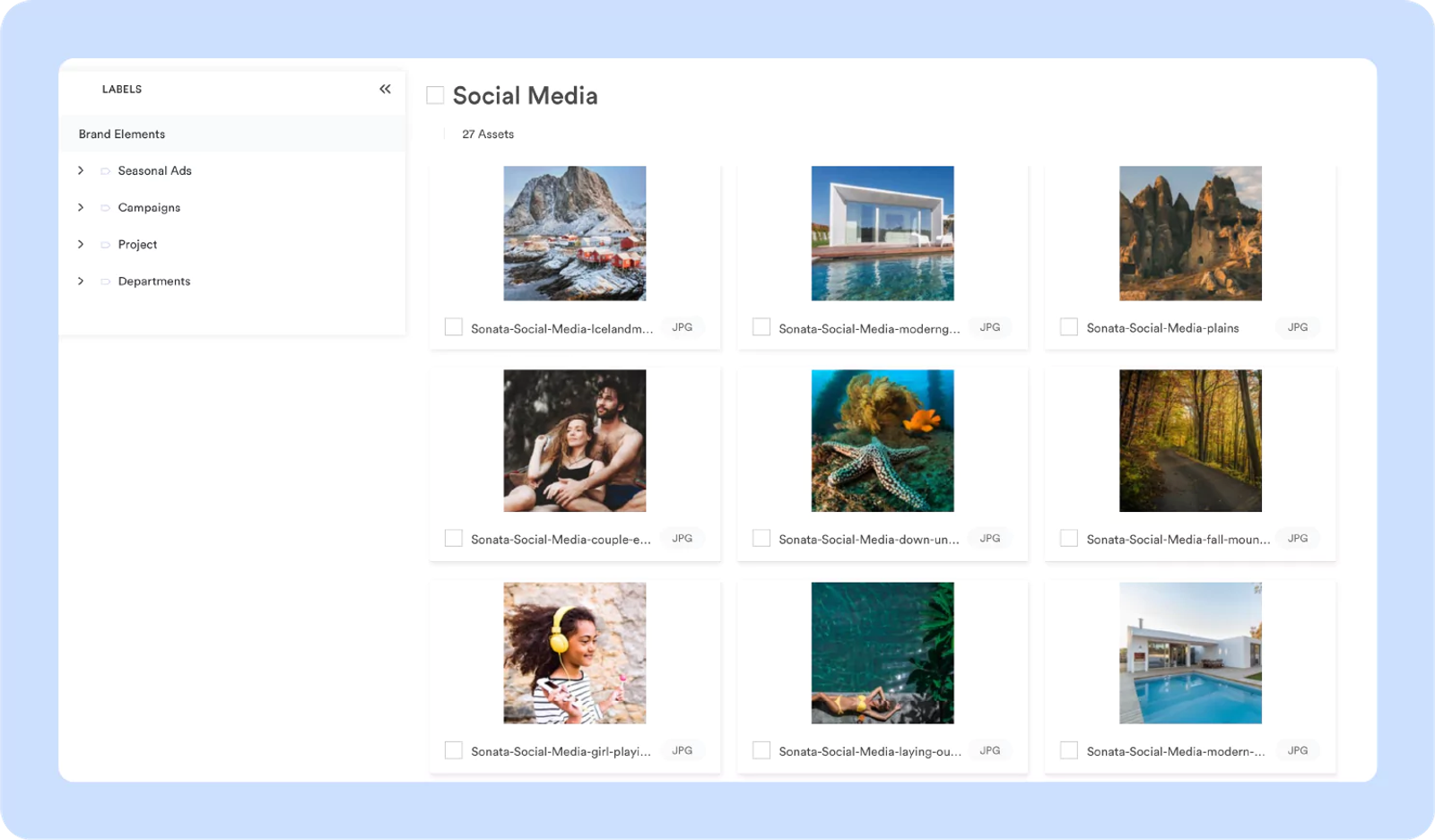Check the Sonata-Social-Media-down-un asset checkbox
The image size is (1435, 840).
pyautogui.click(x=761, y=538)
